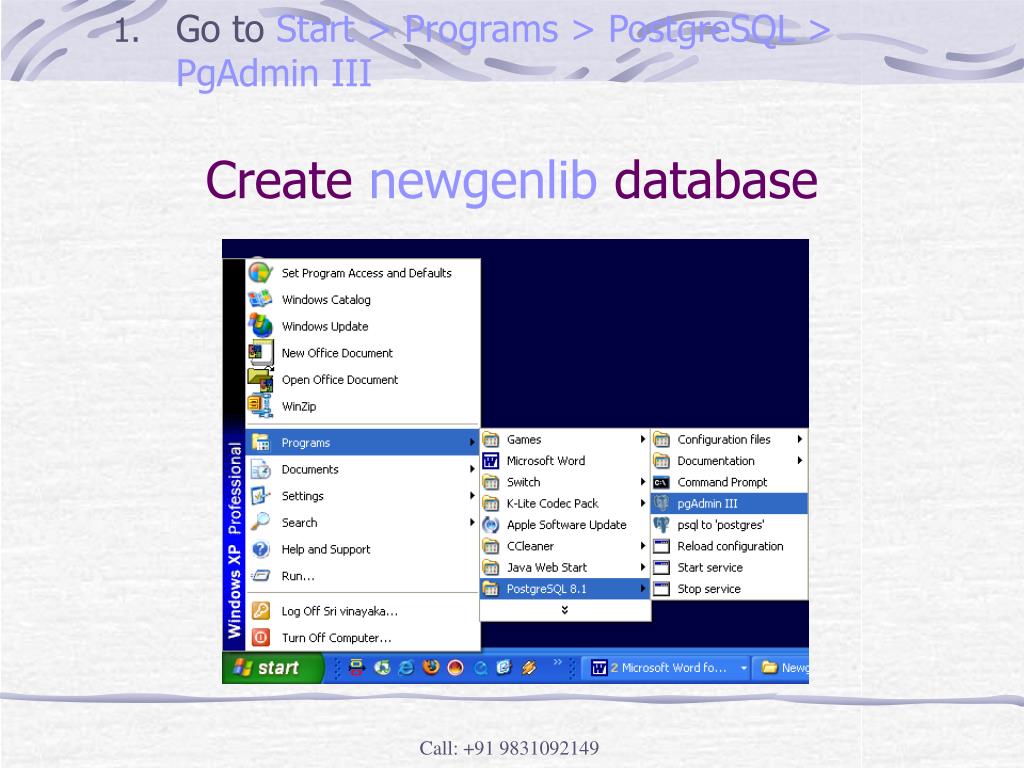Select Reload configuration text entry
The height and width of the screenshot is (768, 1024).
coord(730,547)
